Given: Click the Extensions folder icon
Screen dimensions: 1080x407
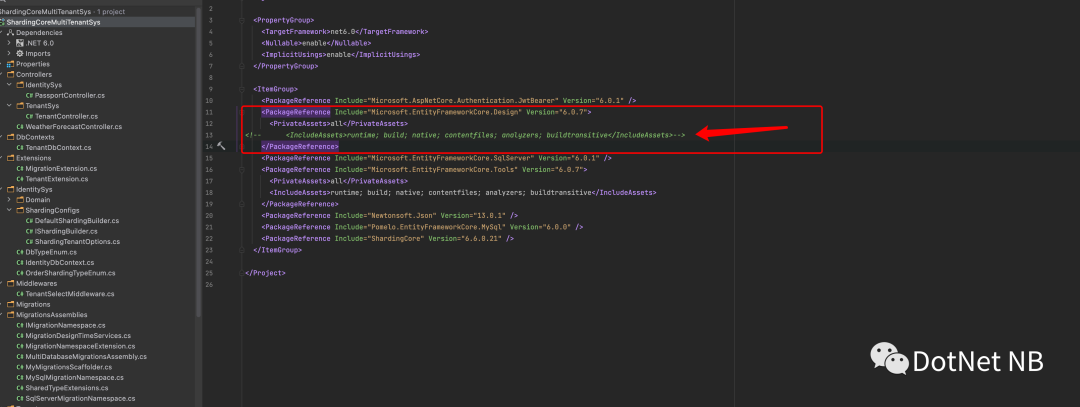Looking at the screenshot, I should [x=10, y=158].
